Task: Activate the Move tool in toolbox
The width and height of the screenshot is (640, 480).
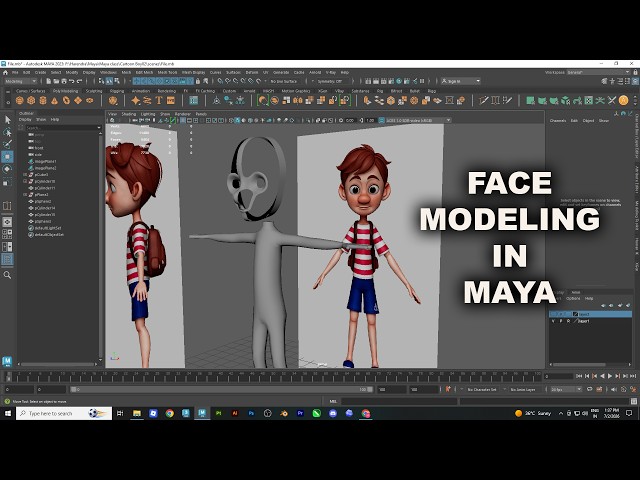Action: [x=7, y=157]
